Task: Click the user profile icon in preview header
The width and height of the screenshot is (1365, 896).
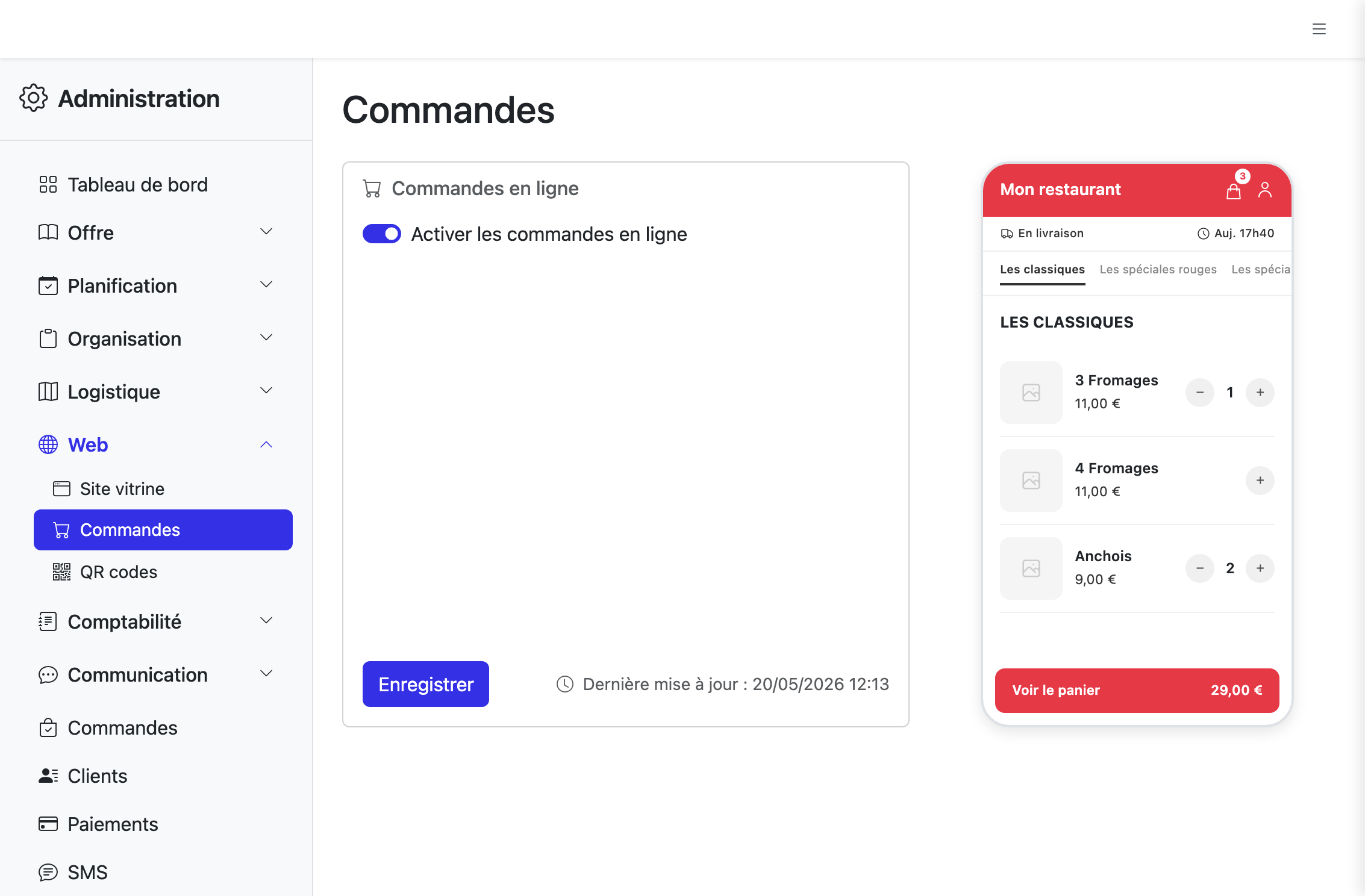Action: tap(1265, 190)
